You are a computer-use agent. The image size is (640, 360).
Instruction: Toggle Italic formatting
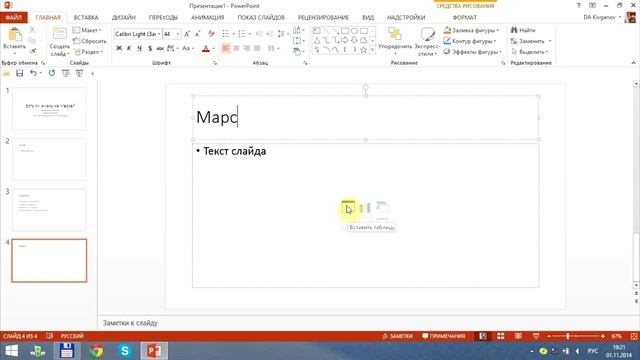(129, 49)
